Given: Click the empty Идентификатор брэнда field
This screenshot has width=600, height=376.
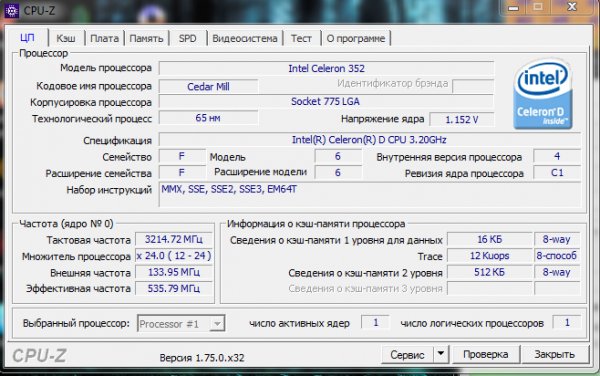Looking at the screenshot, I should pyautogui.click(x=473, y=86).
